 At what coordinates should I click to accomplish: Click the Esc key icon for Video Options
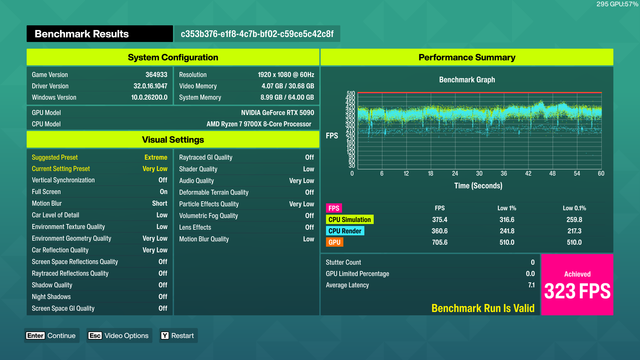click(95, 336)
